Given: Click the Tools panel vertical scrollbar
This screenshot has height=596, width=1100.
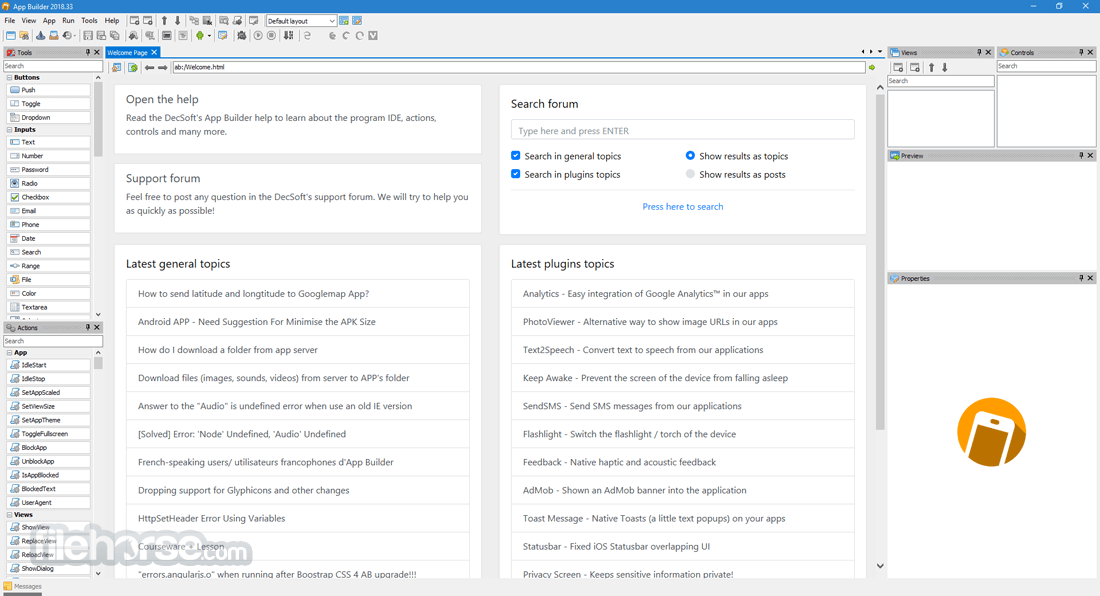Looking at the screenshot, I should tap(98, 119).
